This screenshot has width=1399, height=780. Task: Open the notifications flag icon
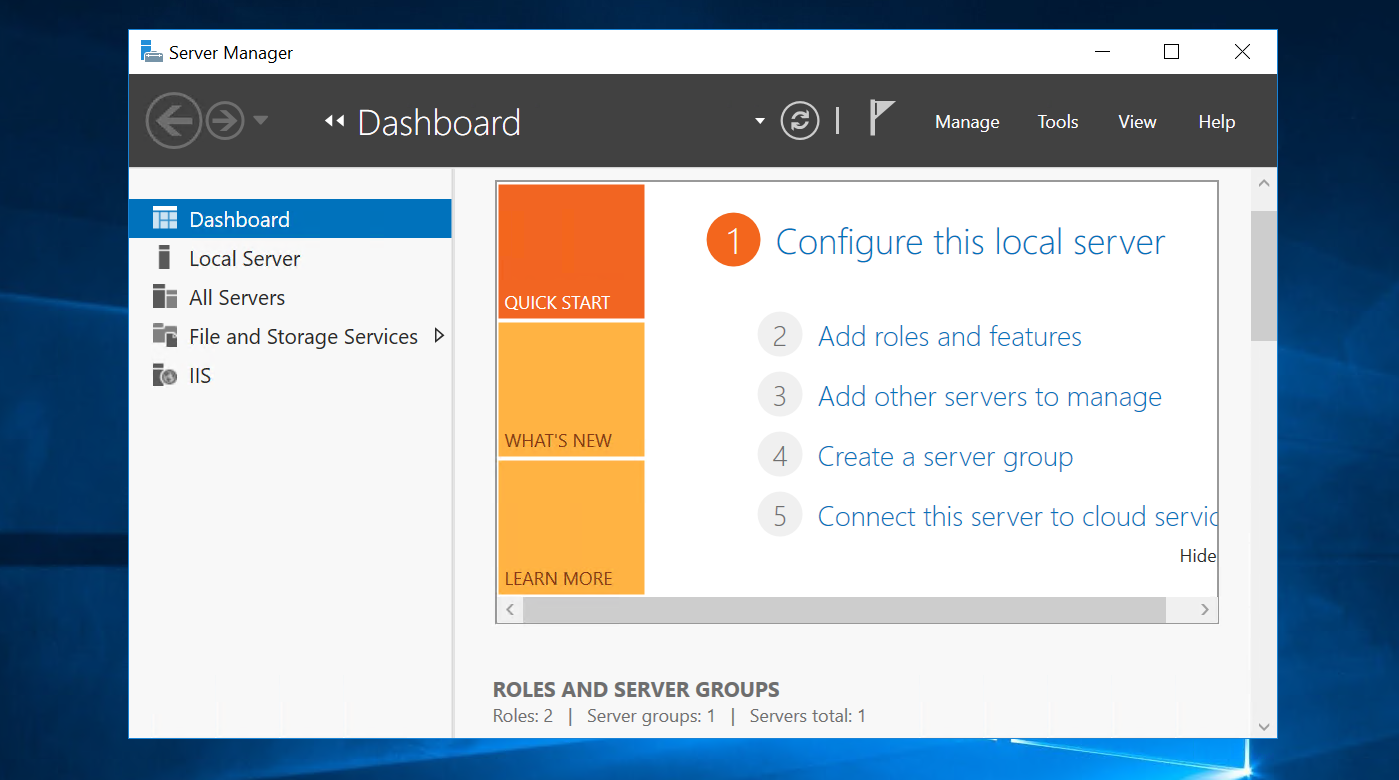[880, 118]
